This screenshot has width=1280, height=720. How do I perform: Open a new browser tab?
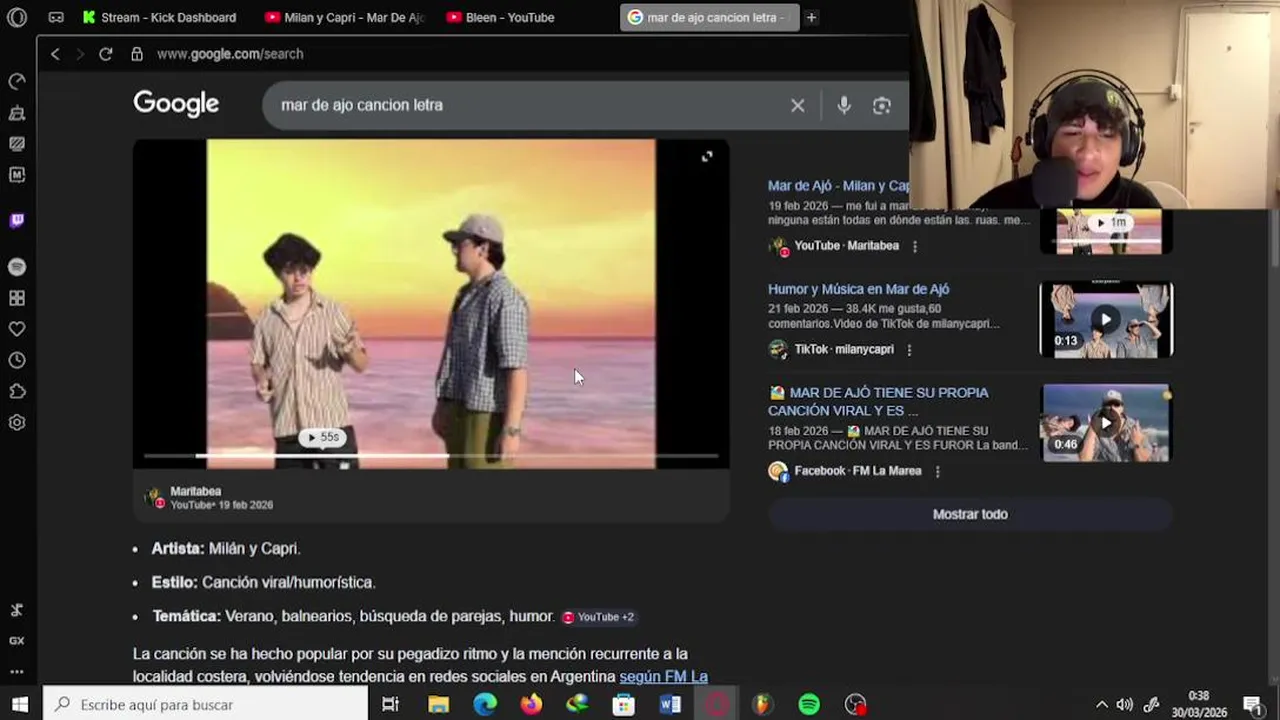coord(811,17)
